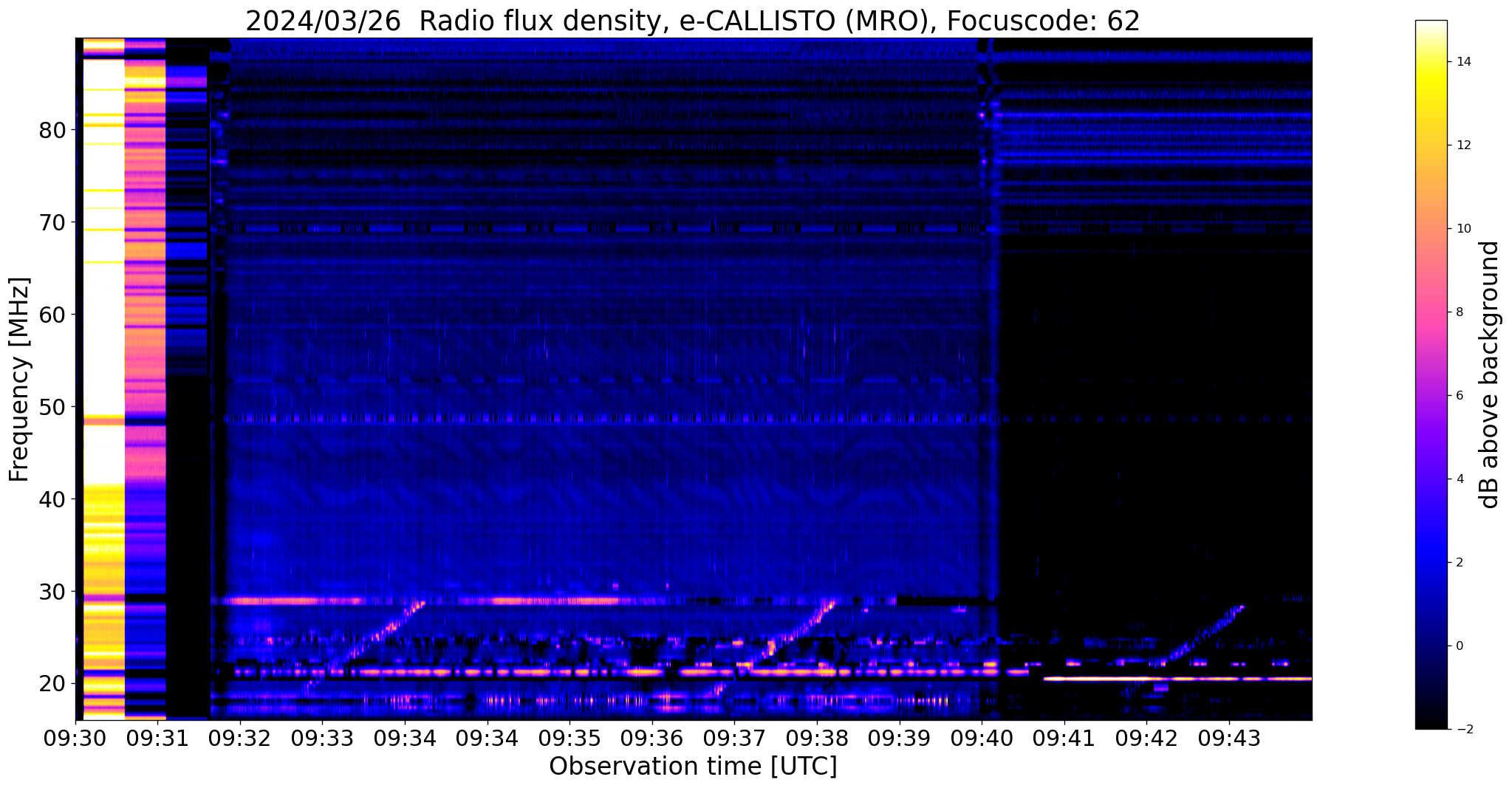Click the 'Observation time [UTC]' x-axis label
This screenshot has width=1512, height=788.
[693, 767]
